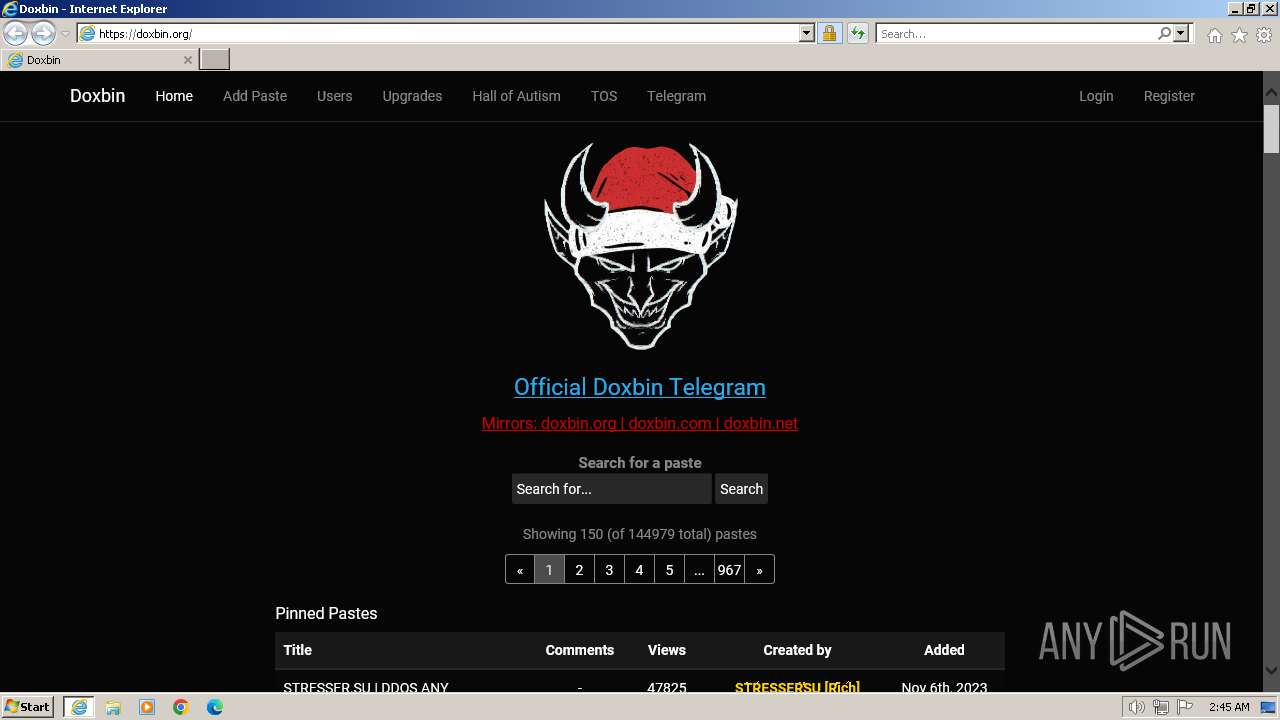Go to next page with » button
The image size is (1280, 720).
(759, 570)
